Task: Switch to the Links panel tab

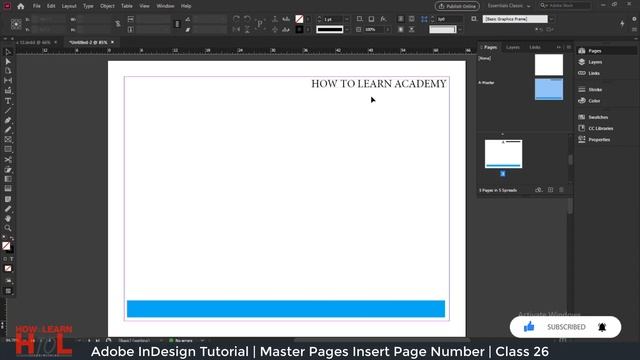Action: click(535, 47)
